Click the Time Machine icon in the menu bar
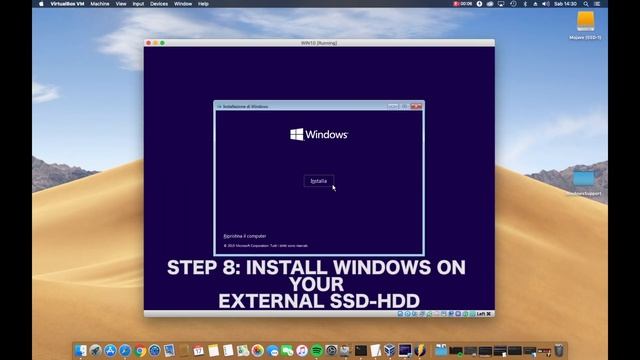The image size is (640, 360). click(x=513, y=4)
